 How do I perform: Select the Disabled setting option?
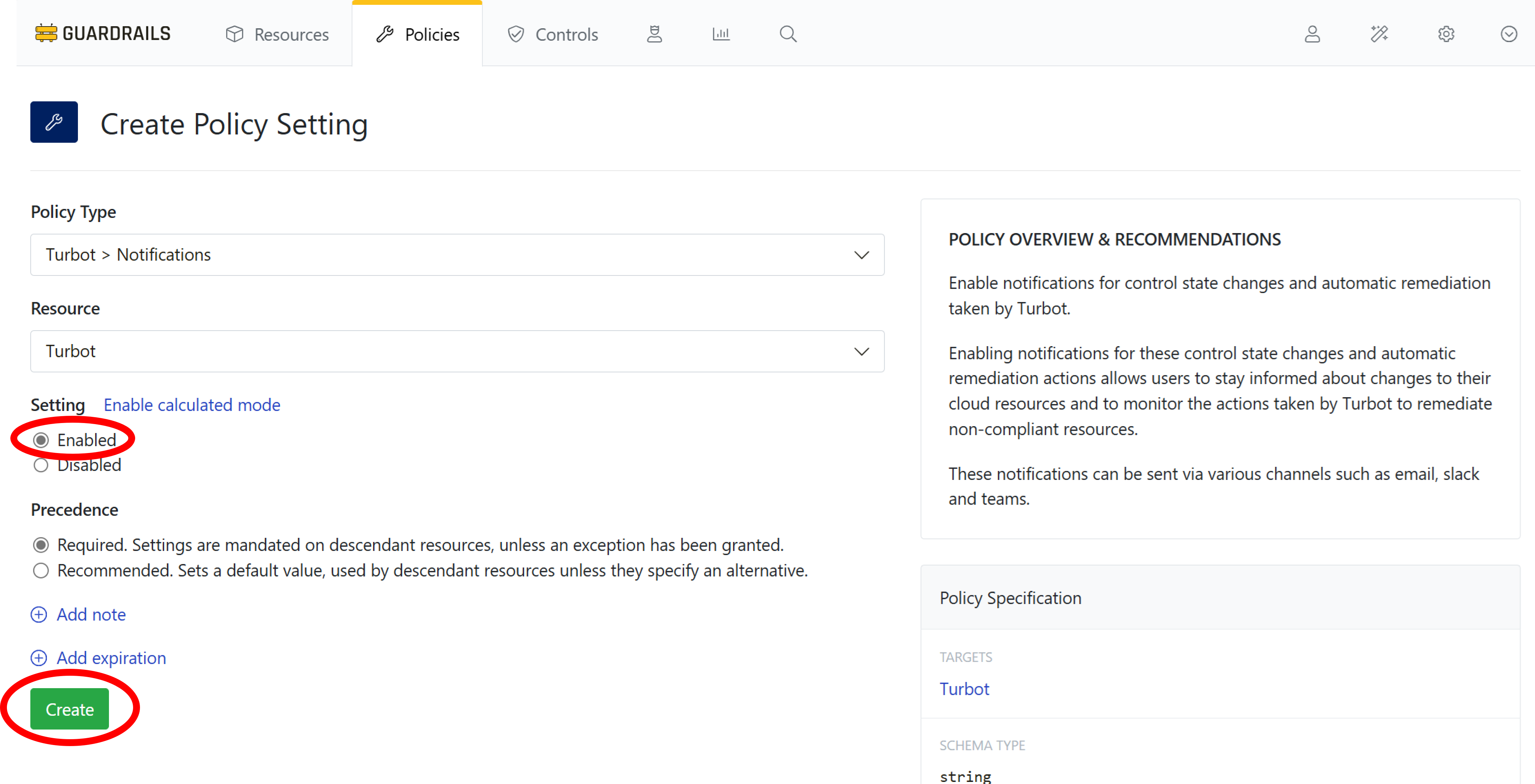pos(41,465)
